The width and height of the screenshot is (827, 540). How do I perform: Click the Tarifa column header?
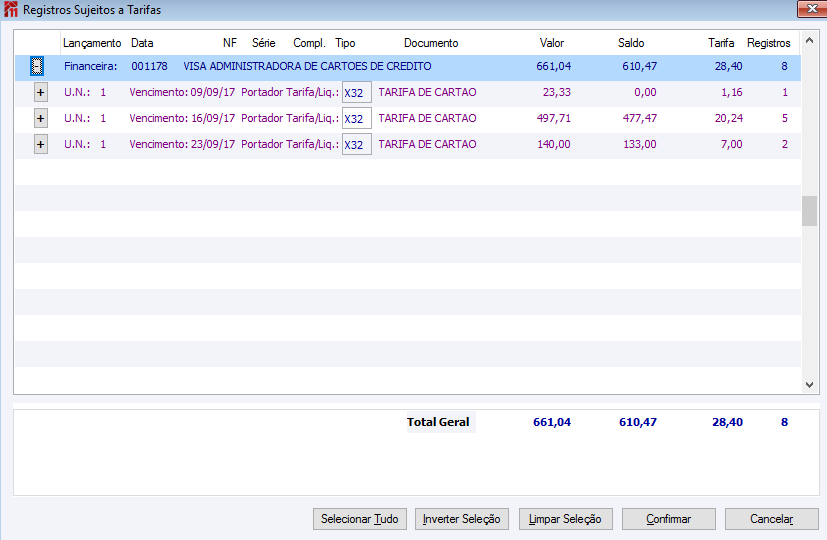[x=721, y=43]
